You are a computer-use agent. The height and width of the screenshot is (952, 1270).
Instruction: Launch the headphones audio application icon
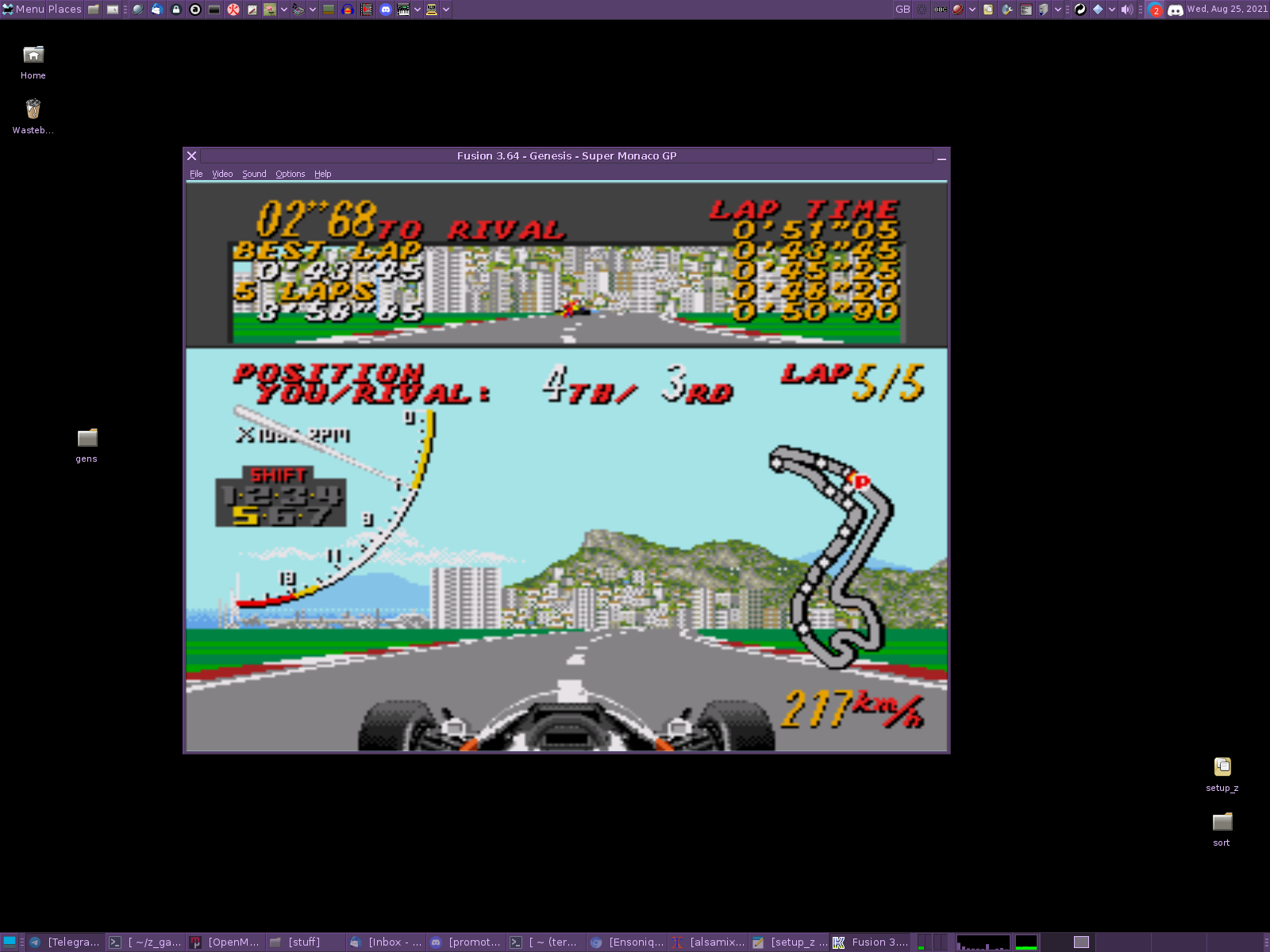(347, 10)
